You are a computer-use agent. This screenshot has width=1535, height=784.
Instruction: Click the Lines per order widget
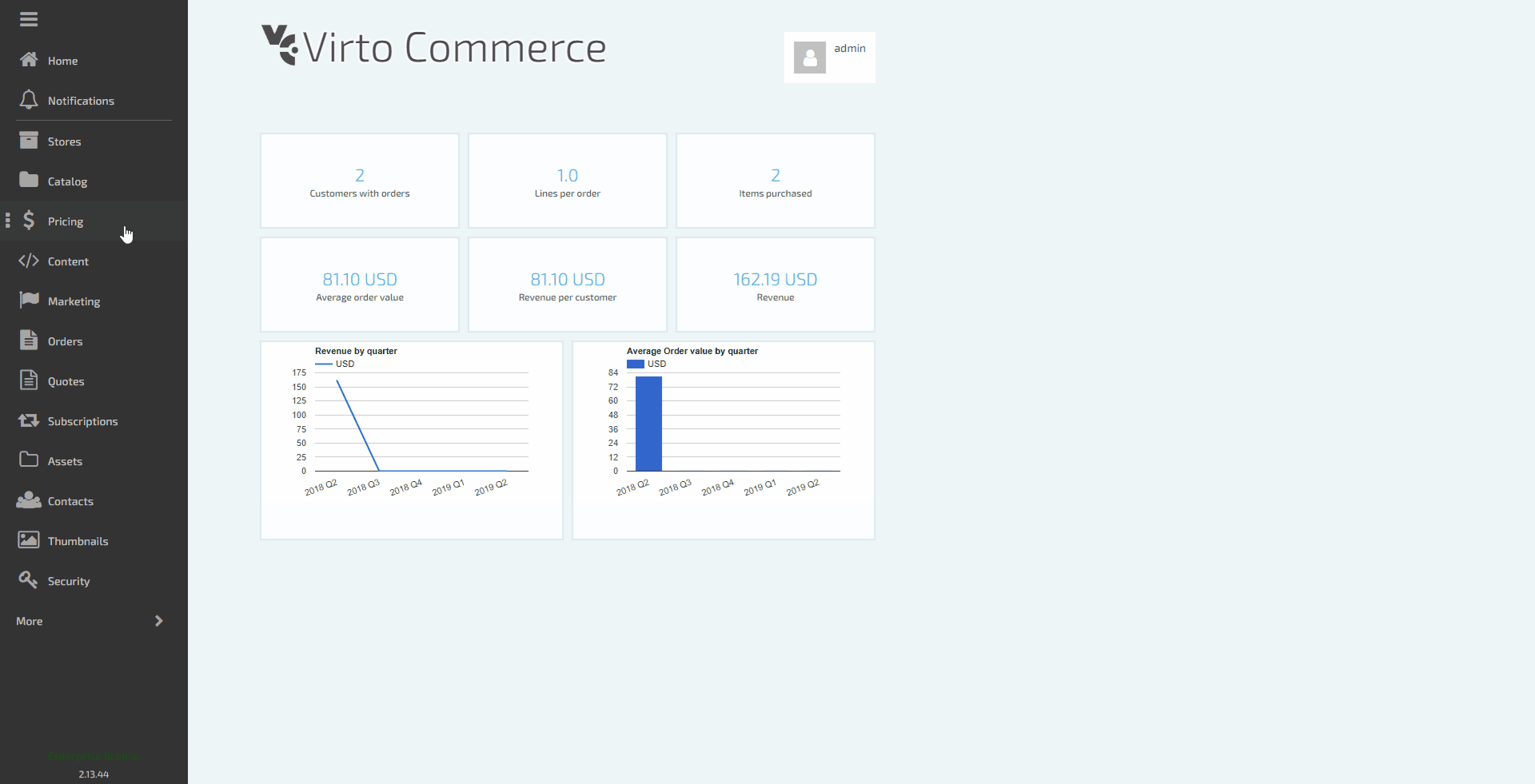coord(568,181)
